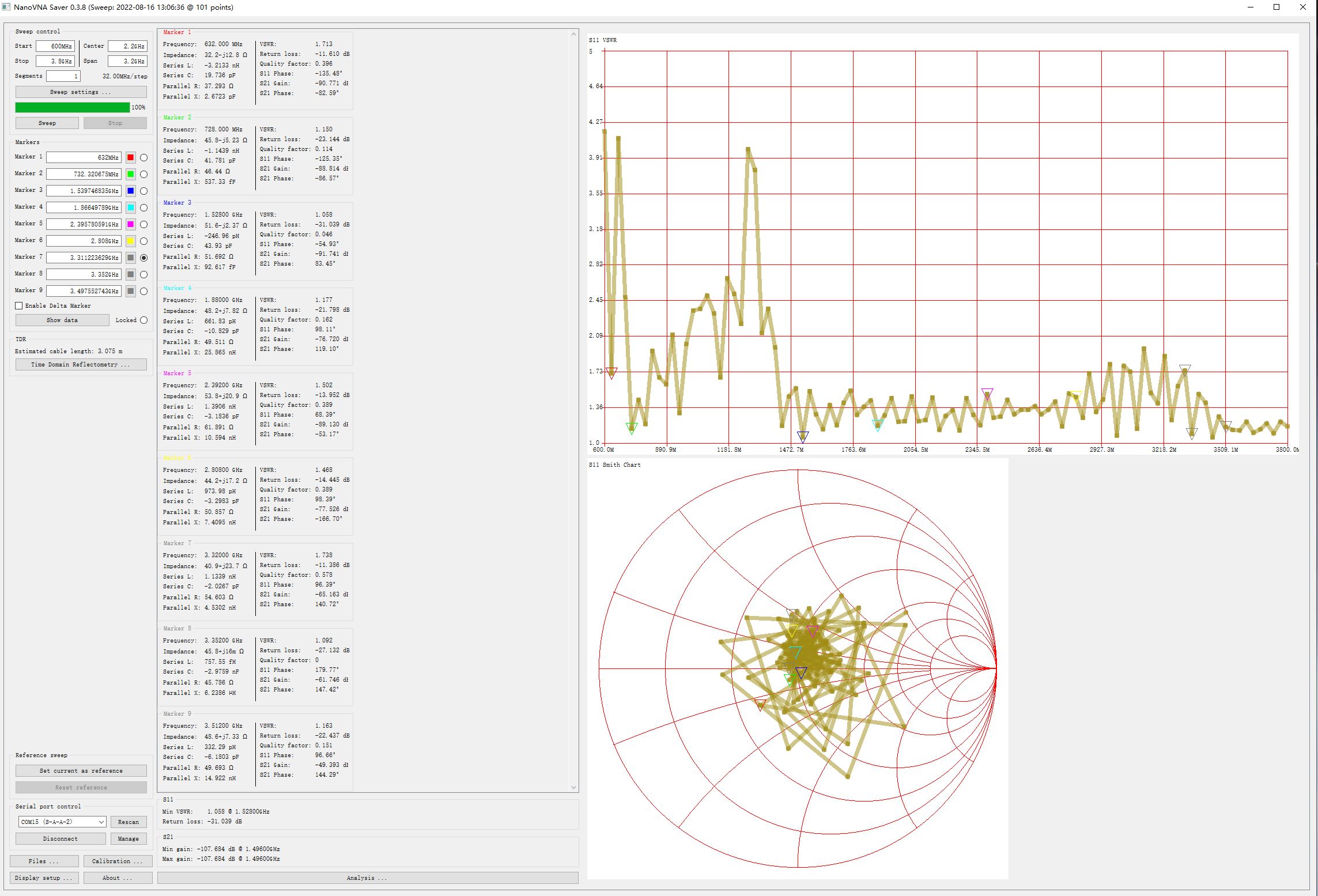Image resolution: width=1318 pixels, height=896 pixels.
Task: Click Marker 6 yellow color swatch
Action: point(131,241)
